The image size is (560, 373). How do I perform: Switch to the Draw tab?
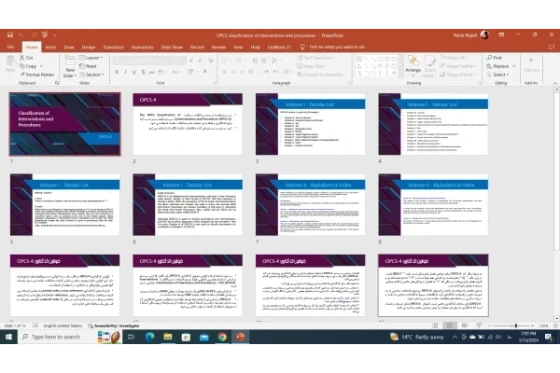pyautogui.click(x=69, y=47)
